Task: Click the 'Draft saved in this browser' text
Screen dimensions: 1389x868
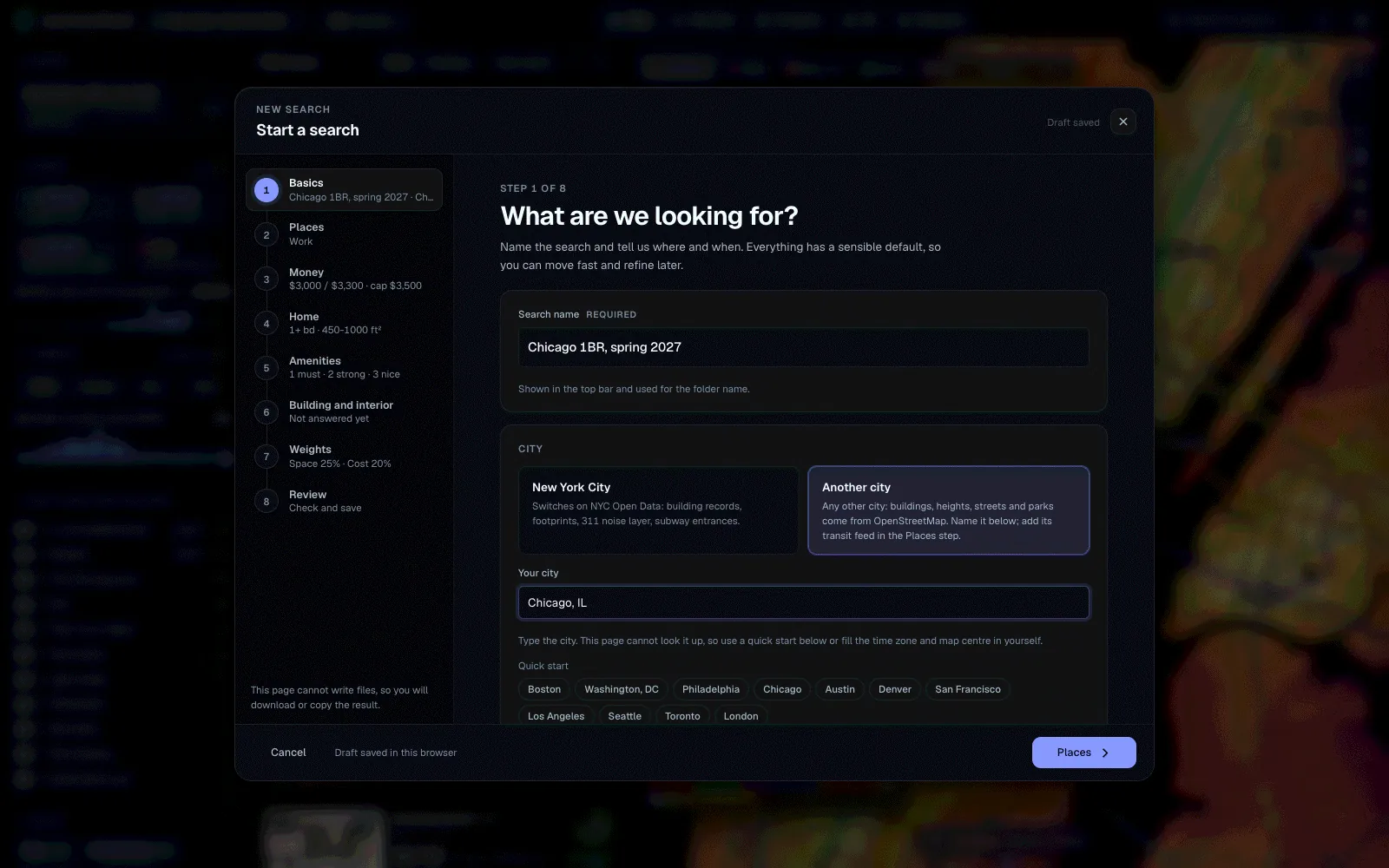Action: (396, 753)
